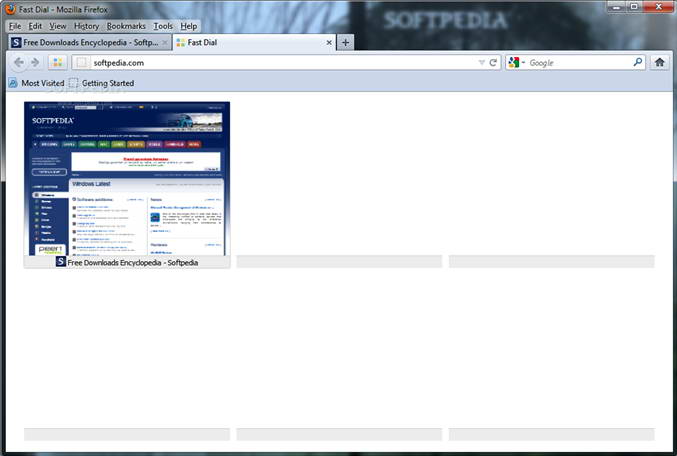This screenshot has height=456, width=677.
Task: Maximize the Firefox window
Action: (634, 6)
